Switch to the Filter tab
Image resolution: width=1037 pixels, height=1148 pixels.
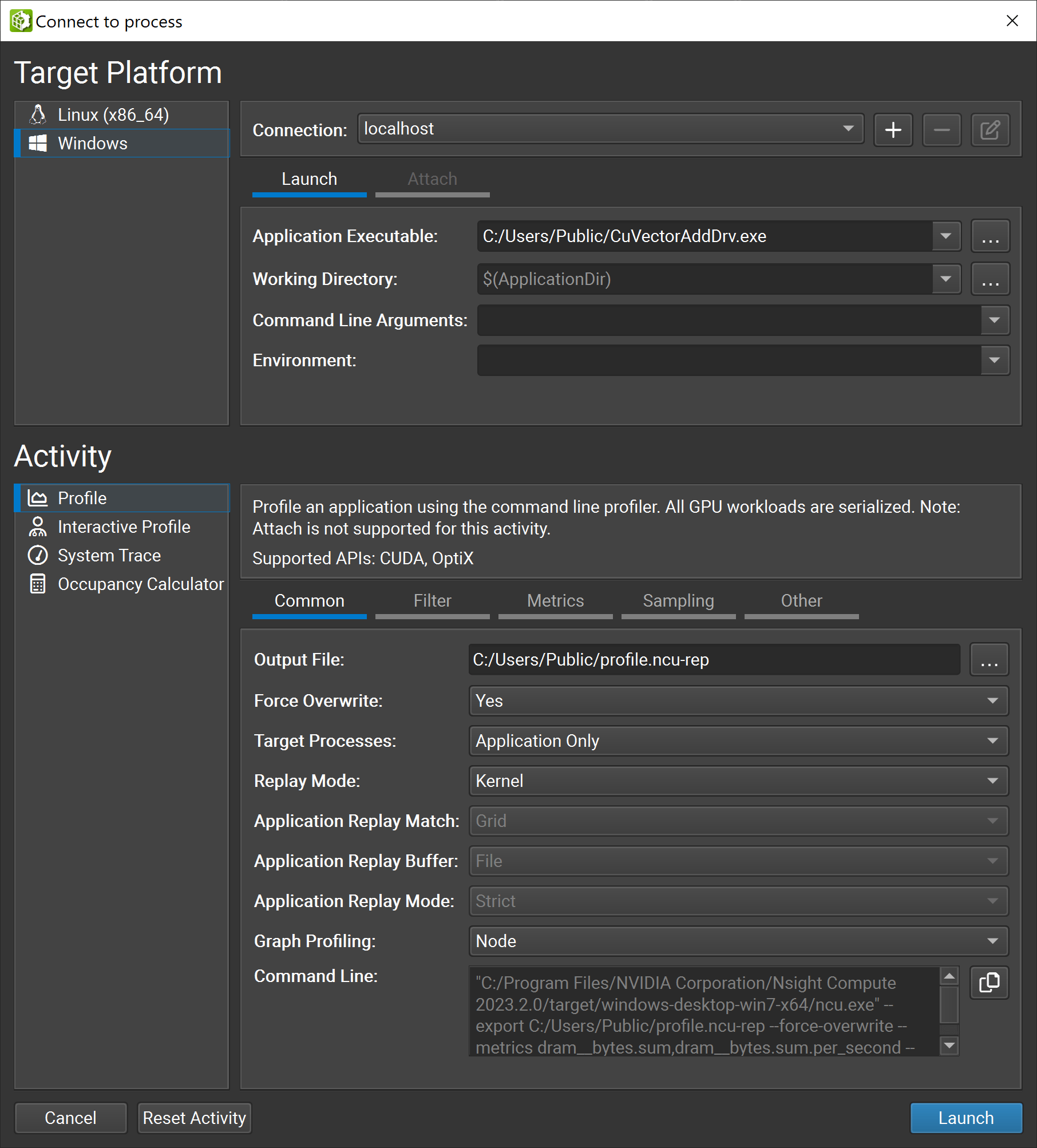[432, 601]
